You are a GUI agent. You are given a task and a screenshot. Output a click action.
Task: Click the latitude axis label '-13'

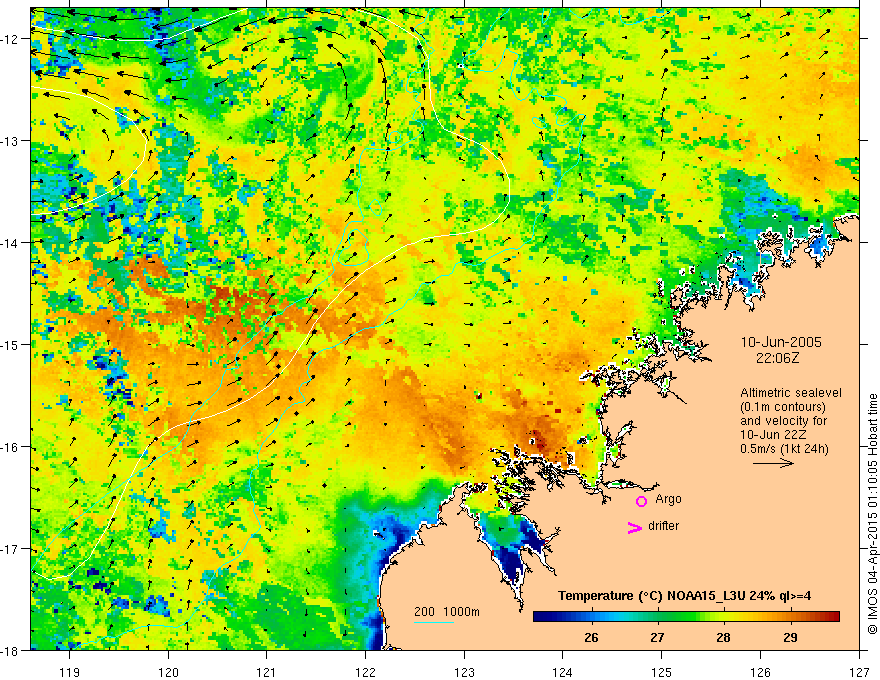pyautogui.click(x=11, y=141)
